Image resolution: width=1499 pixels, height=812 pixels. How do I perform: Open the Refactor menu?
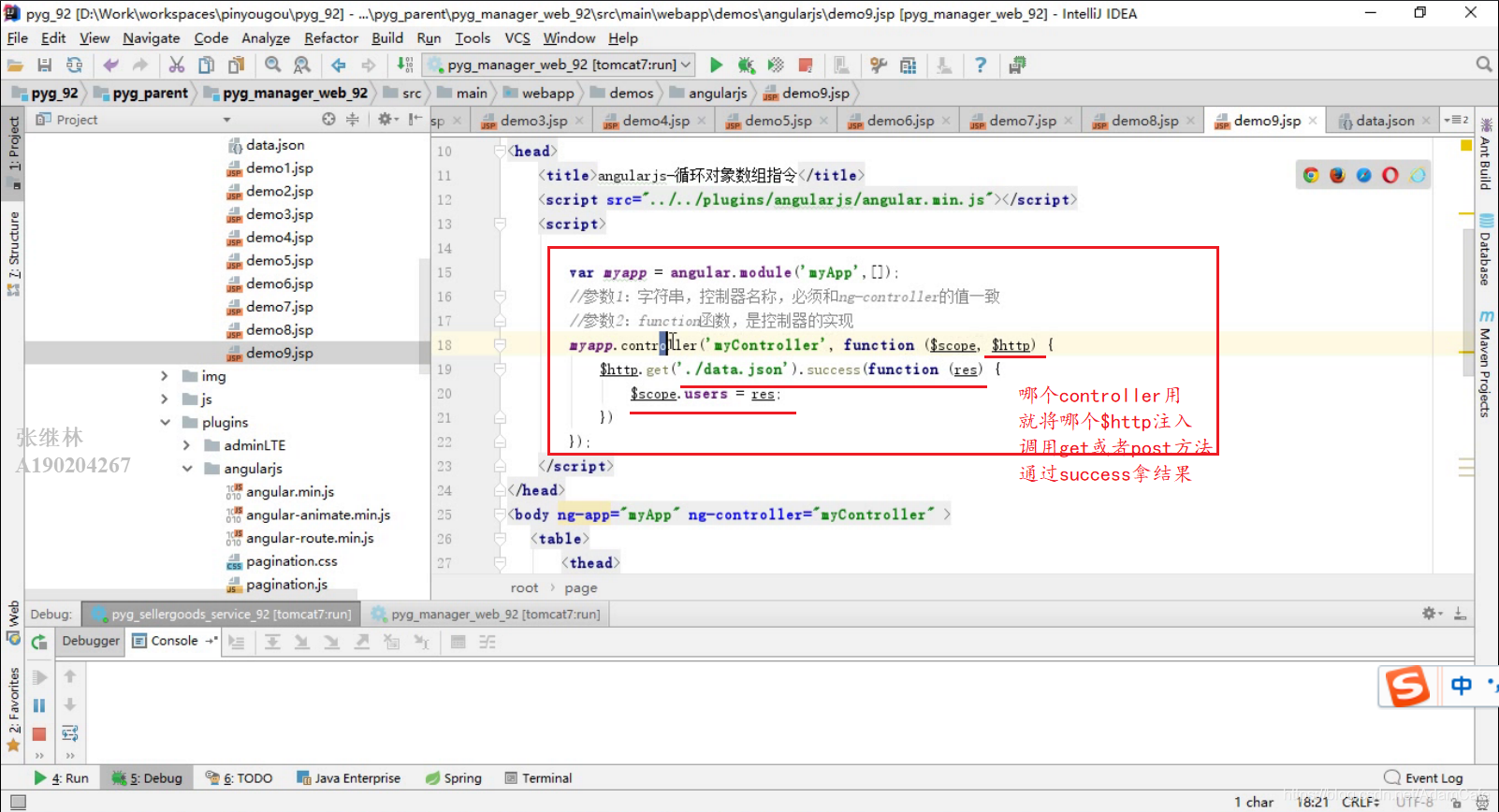[x=331, y=38]
